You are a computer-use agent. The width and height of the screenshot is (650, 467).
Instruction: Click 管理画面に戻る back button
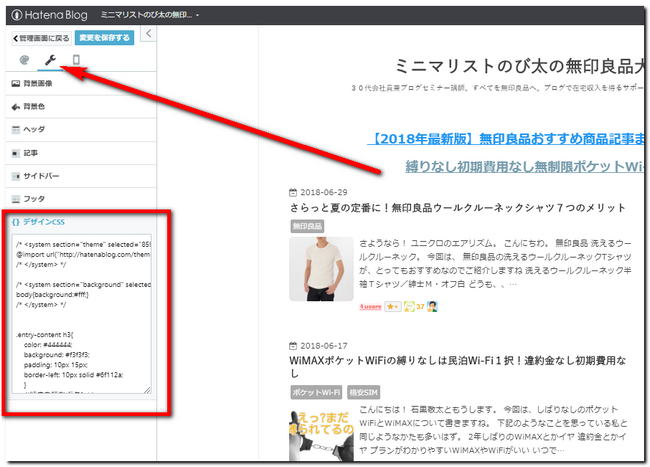[41, 38]
